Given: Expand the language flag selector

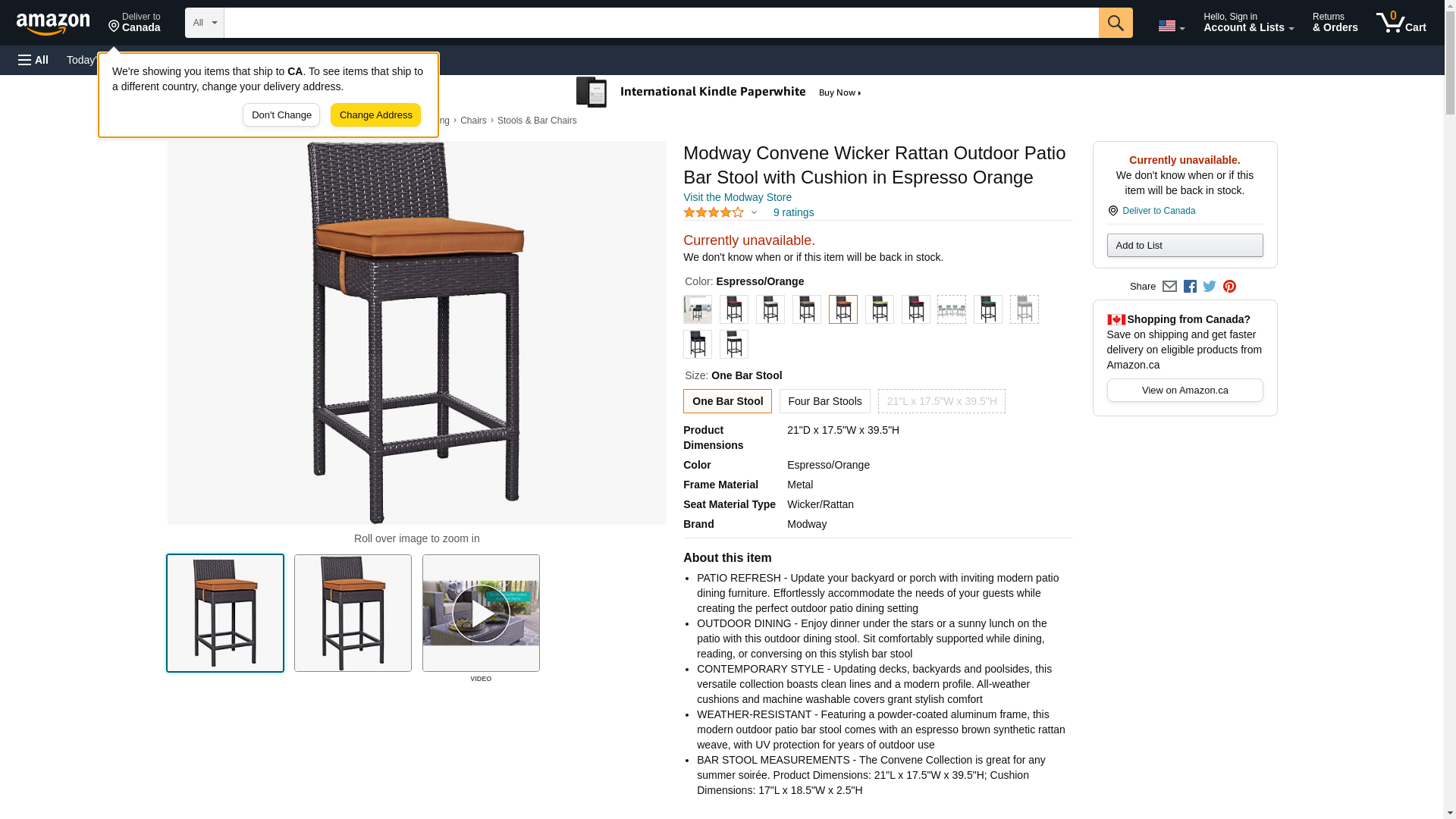Looking at the screenshot, I should (x=1171, y=26).
